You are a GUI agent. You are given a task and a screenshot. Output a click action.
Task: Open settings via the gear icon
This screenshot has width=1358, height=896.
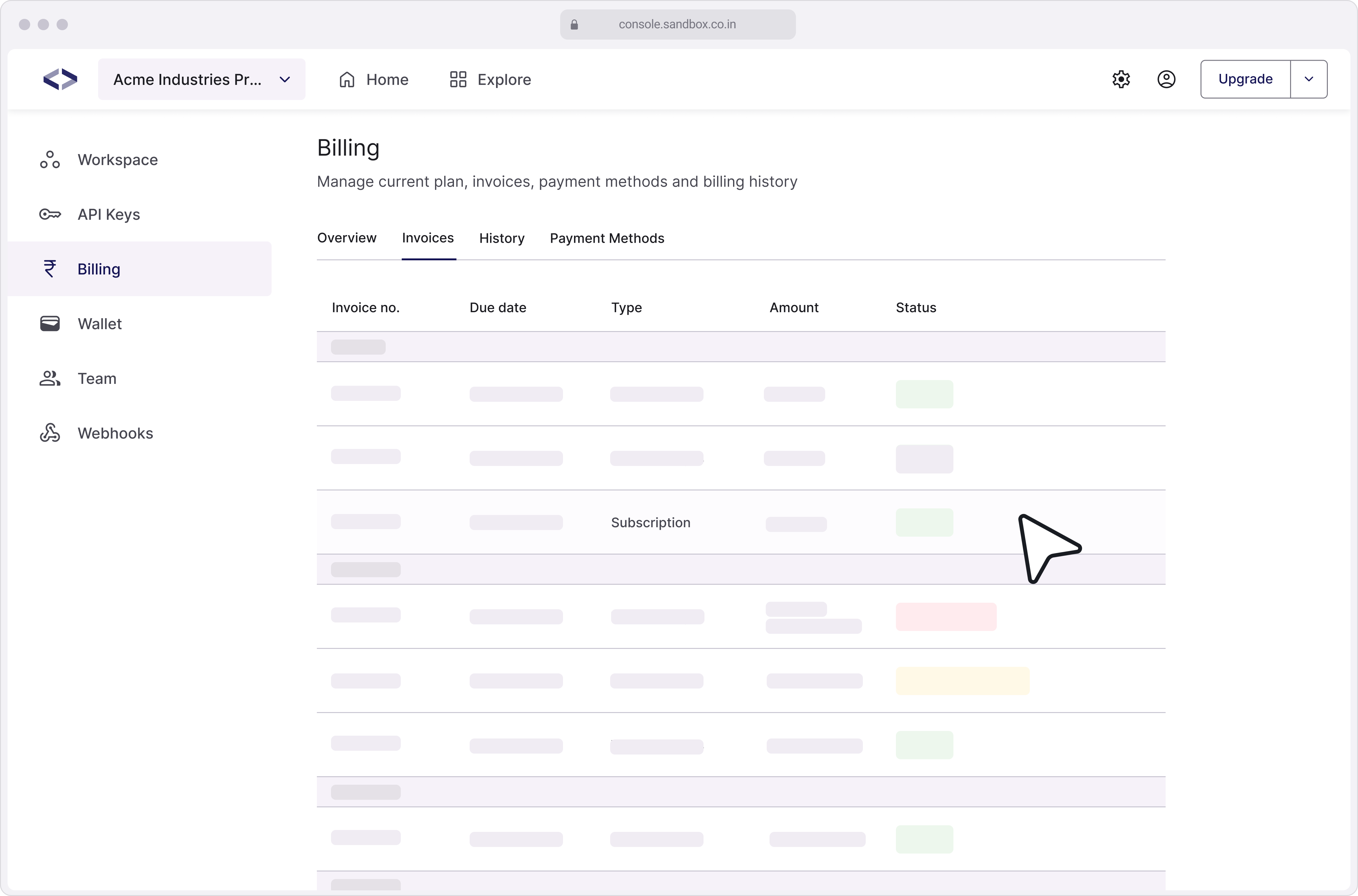(1121, 80)
